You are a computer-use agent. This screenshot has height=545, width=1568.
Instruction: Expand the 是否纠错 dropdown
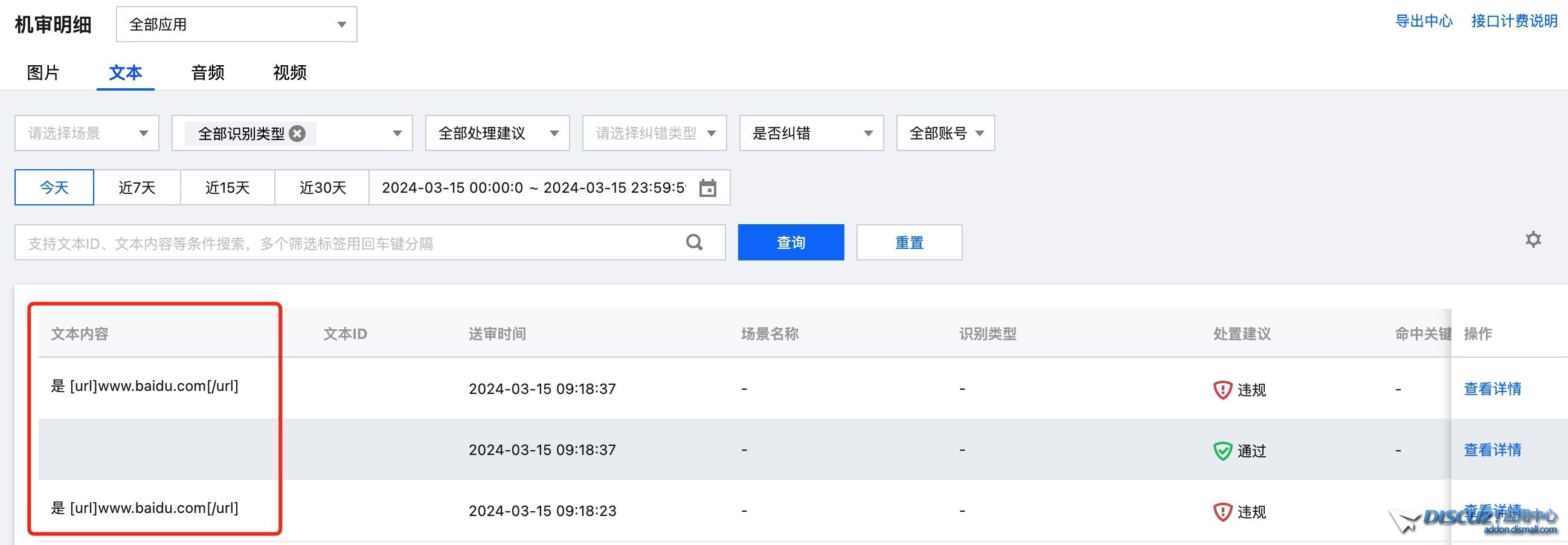coord(810,133)
